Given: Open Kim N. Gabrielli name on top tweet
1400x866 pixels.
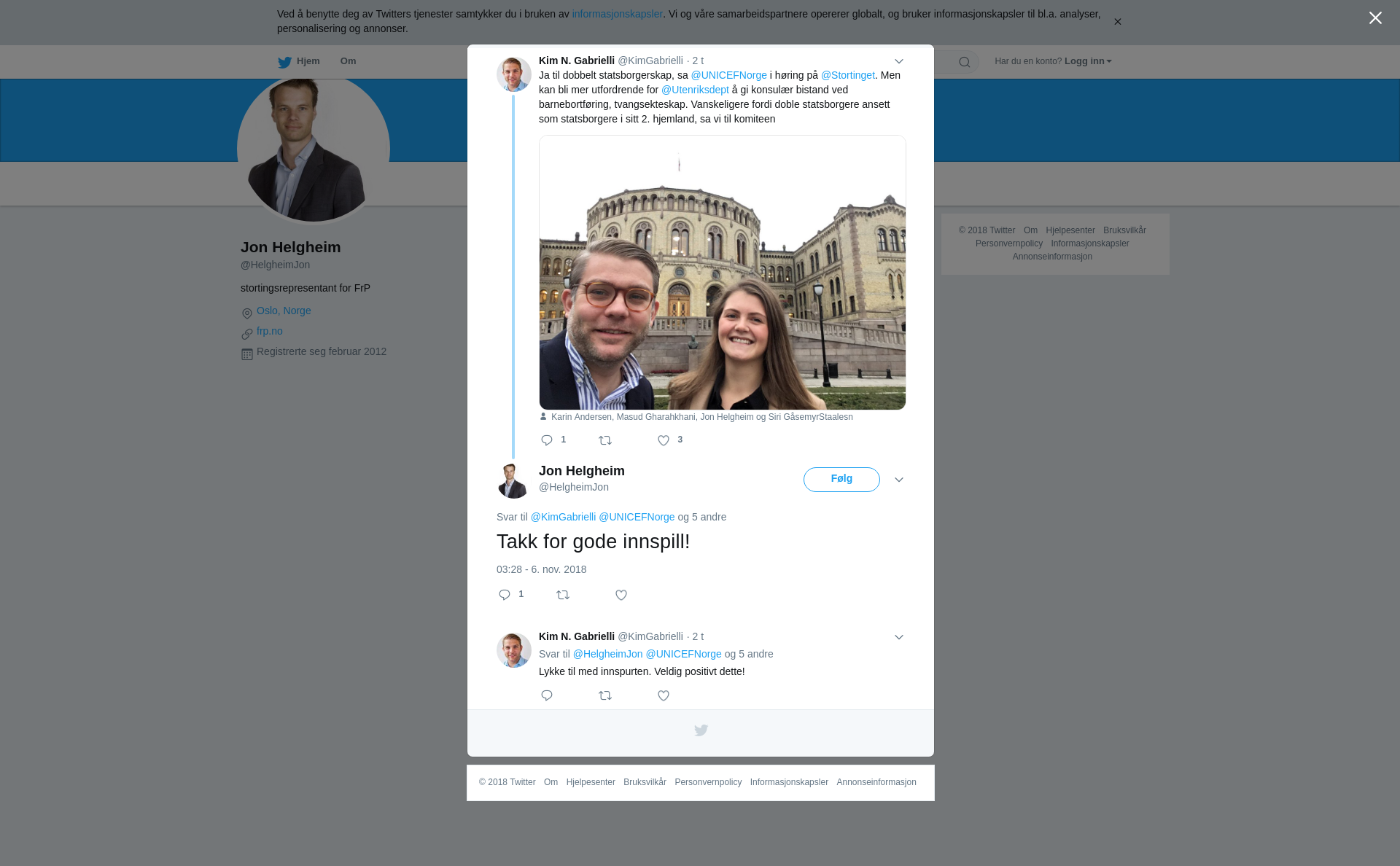Looking at the screenshot, I should coord(577,61).
